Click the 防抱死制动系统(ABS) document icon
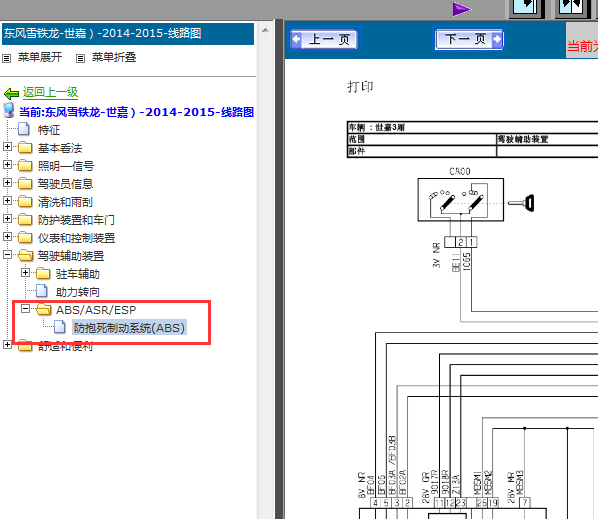Viewport: 598px width, 519px height. coord(59,327)
